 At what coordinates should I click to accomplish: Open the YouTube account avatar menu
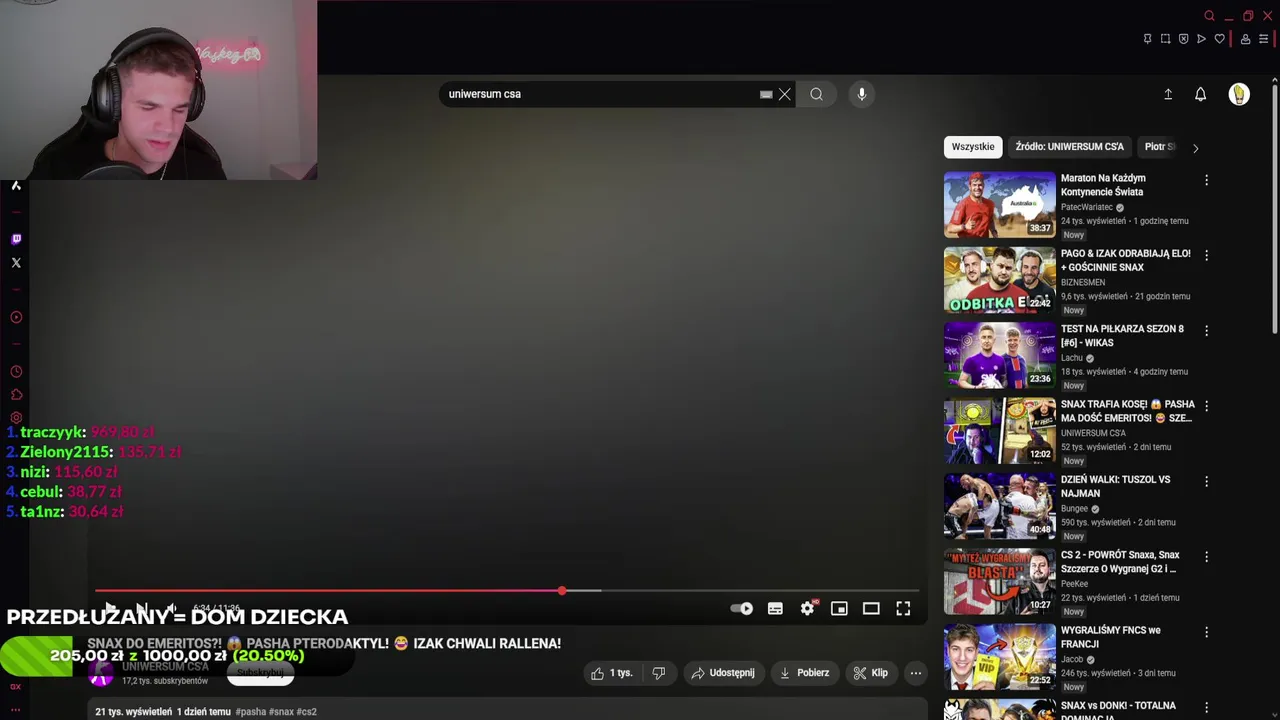tap(1239, 94)
